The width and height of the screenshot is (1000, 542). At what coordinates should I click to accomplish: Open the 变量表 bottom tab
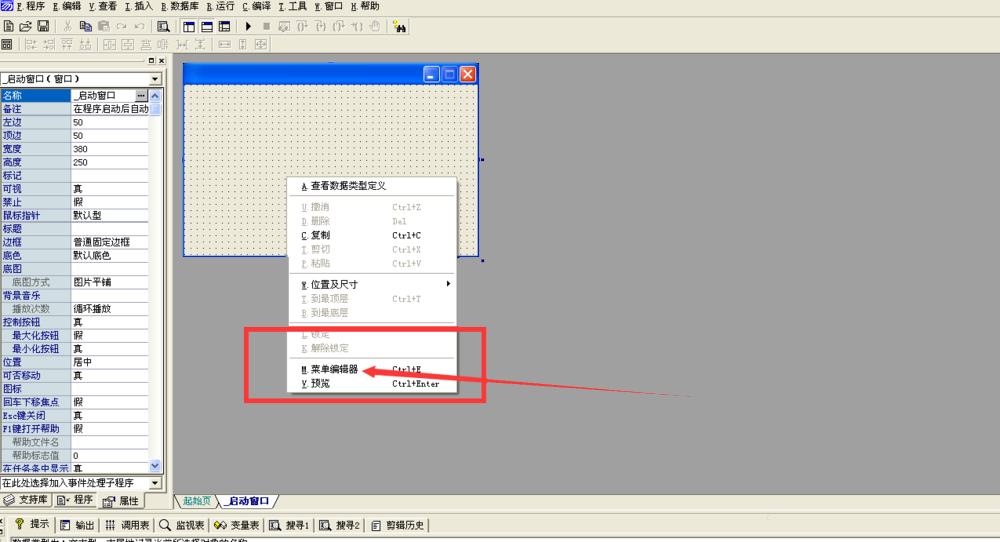pyautogui.click(x=237, y=525)
